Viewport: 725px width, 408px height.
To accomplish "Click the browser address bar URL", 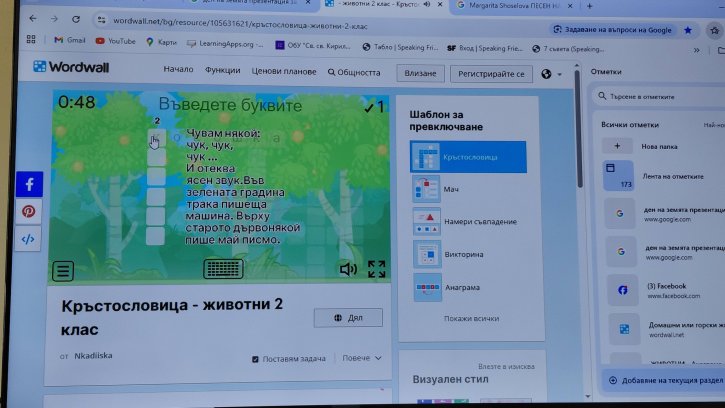I will [x=240, y=24].
